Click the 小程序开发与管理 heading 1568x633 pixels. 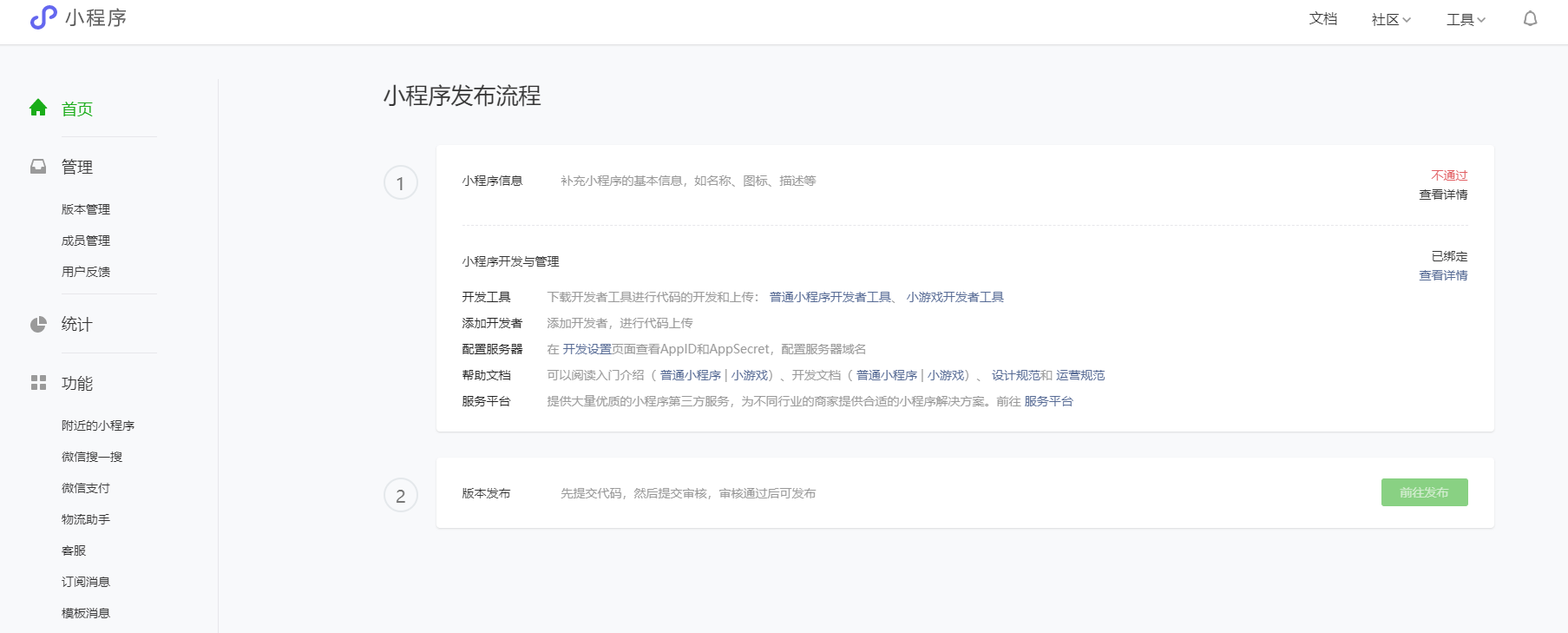[x=510, y=261]
